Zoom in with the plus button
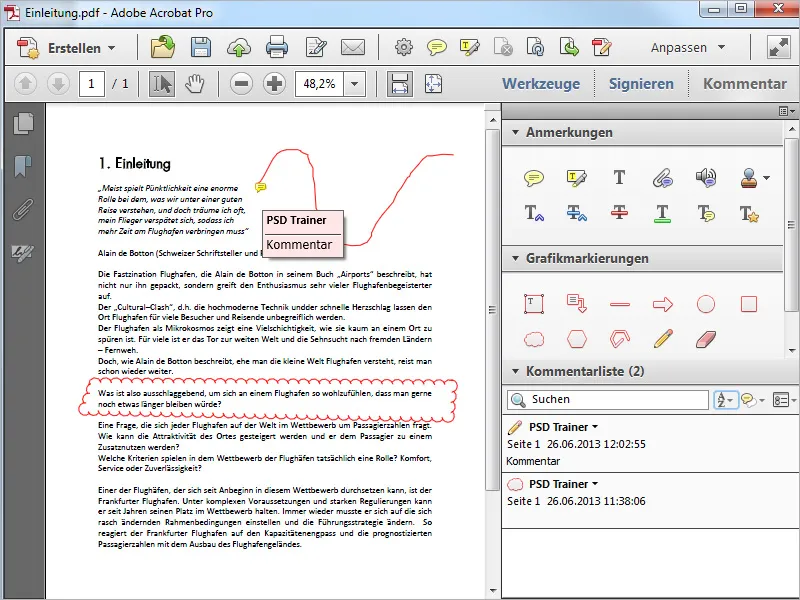The height and width of the screenshot is (600, 800). (274, 84)
